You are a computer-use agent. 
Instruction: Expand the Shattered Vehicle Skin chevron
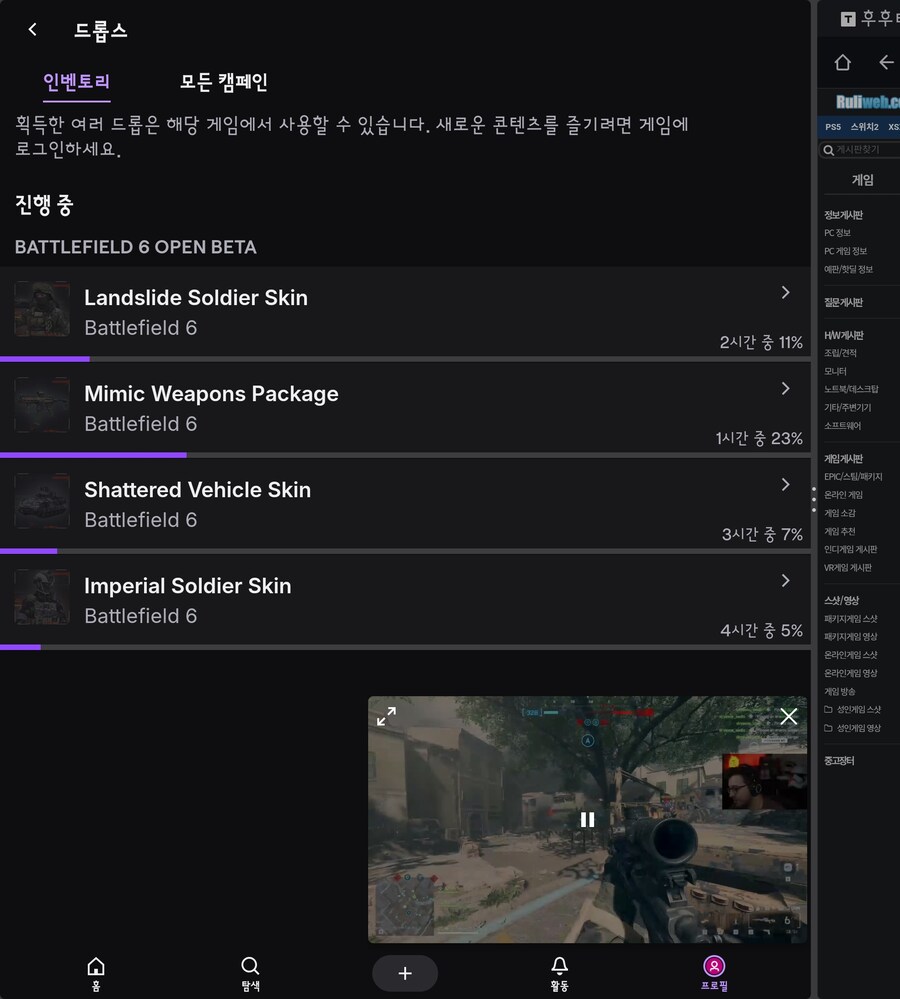click(x=785, y=485)
